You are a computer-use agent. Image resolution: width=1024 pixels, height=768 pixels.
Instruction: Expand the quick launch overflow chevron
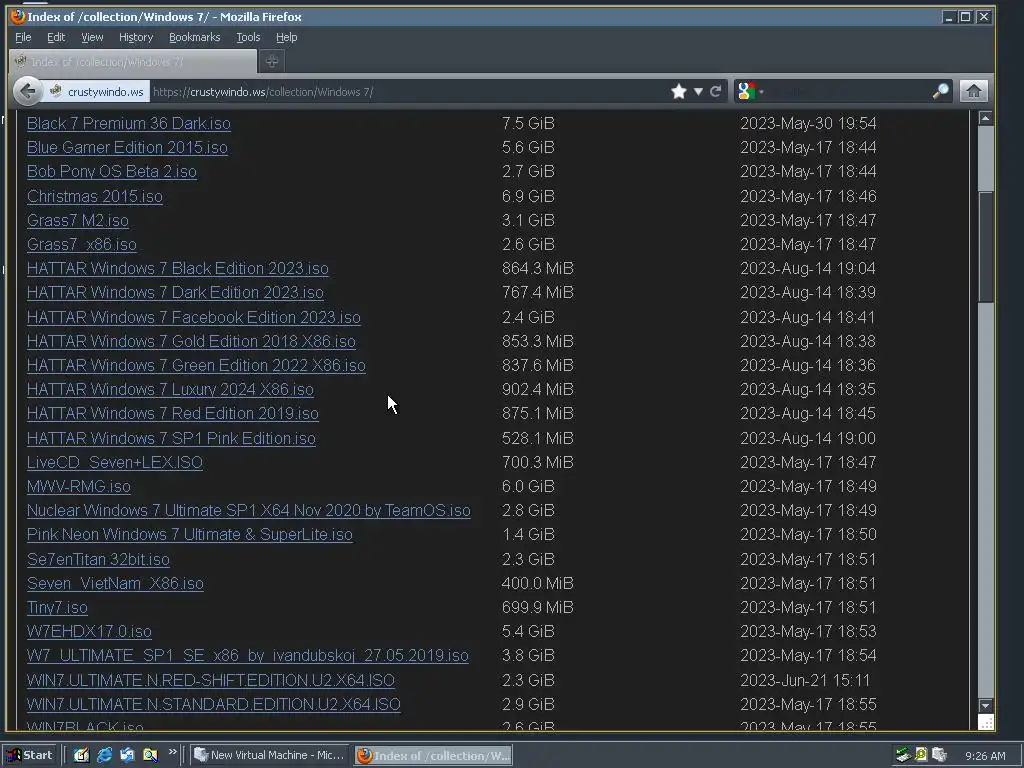(172, 752)
